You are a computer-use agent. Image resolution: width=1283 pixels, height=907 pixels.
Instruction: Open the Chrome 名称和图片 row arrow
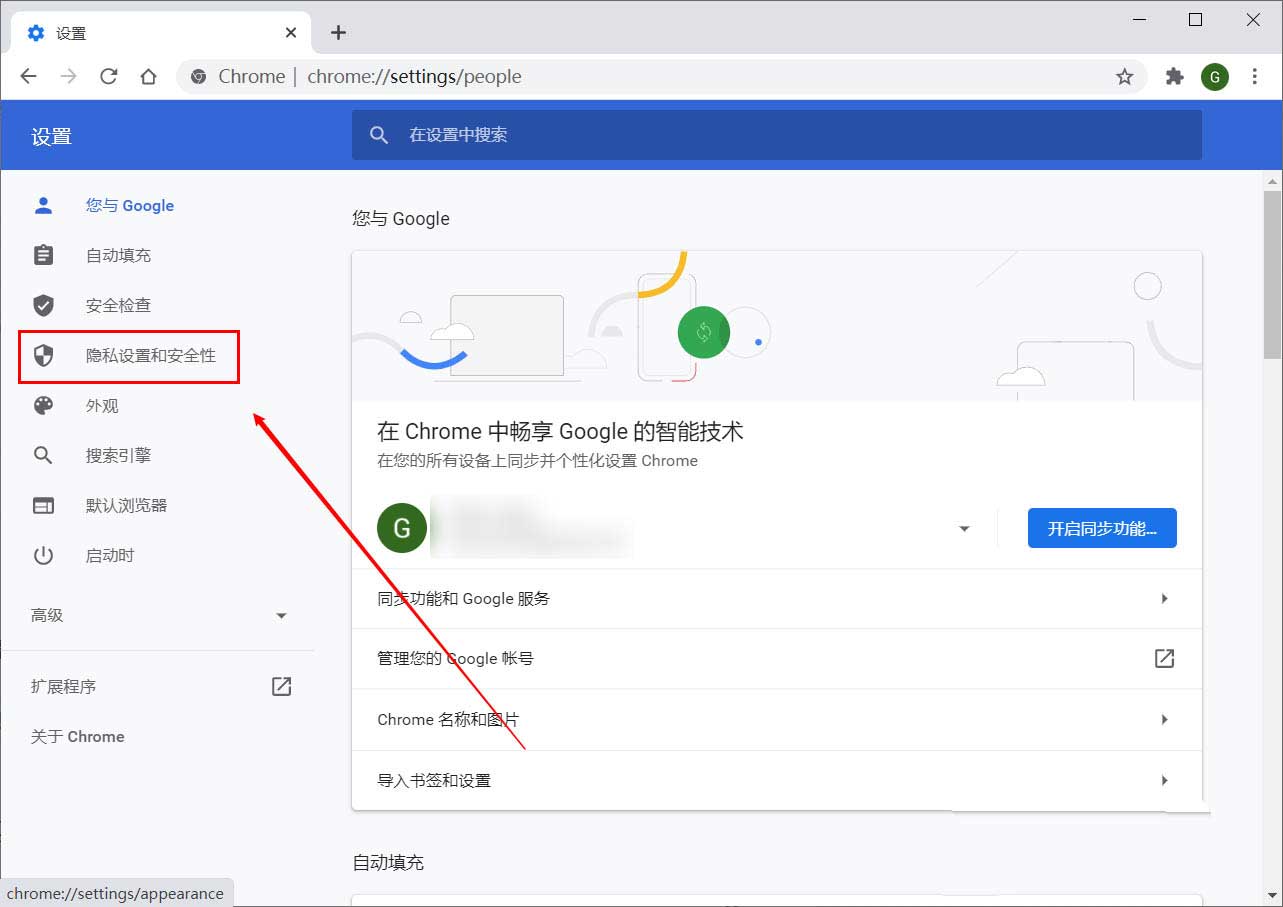[1164, 719]
